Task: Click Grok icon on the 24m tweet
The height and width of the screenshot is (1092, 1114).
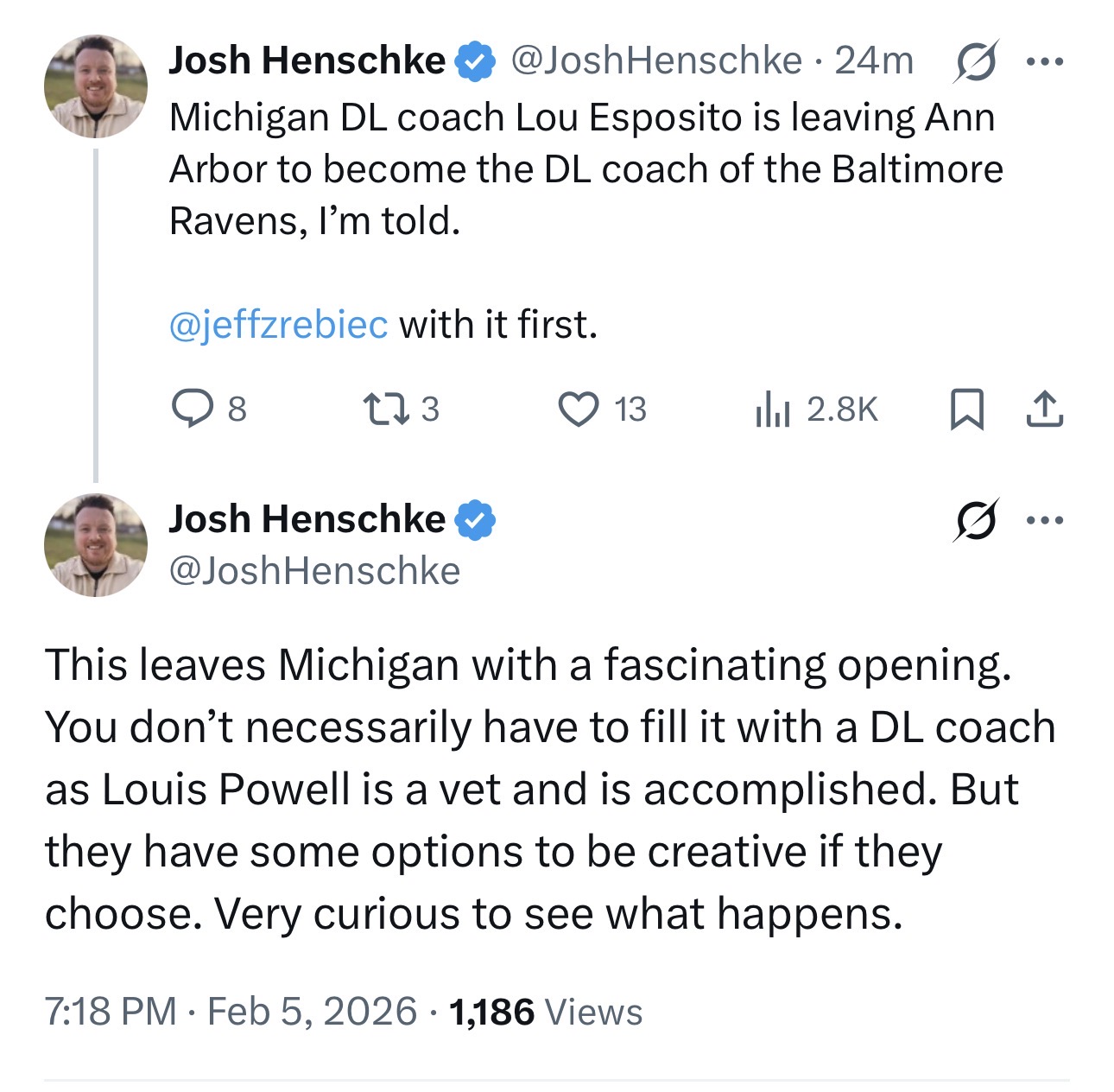Action: 975,61
